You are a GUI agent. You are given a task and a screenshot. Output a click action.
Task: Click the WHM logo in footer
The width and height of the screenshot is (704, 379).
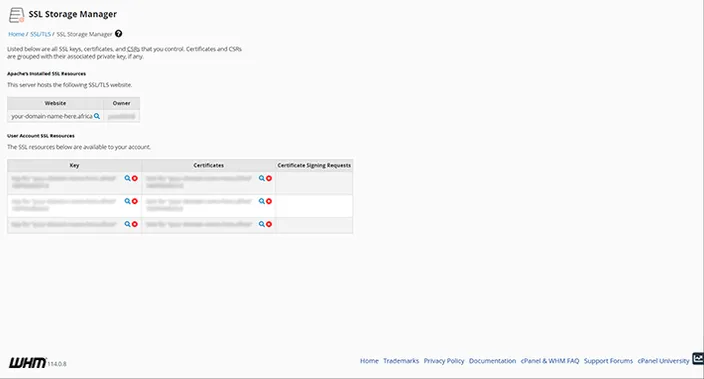[27, 363]
